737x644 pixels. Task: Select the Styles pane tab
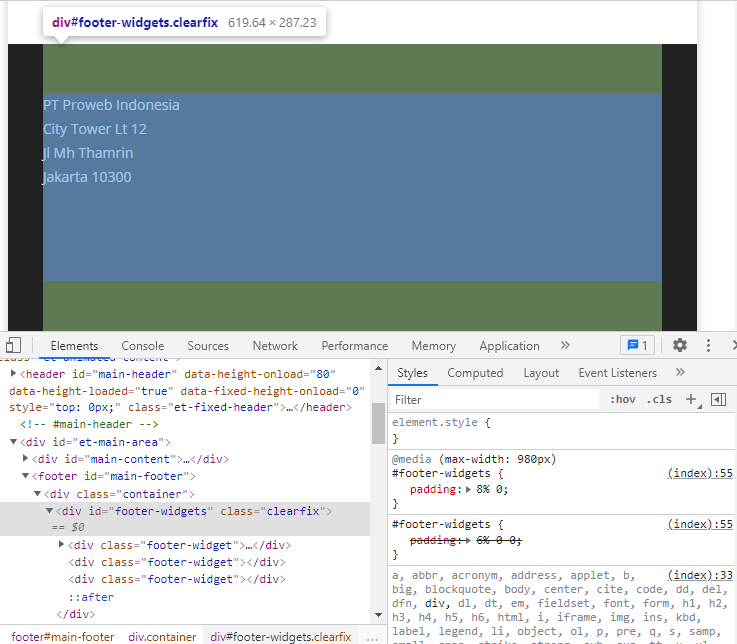click(x=412, y=373)
